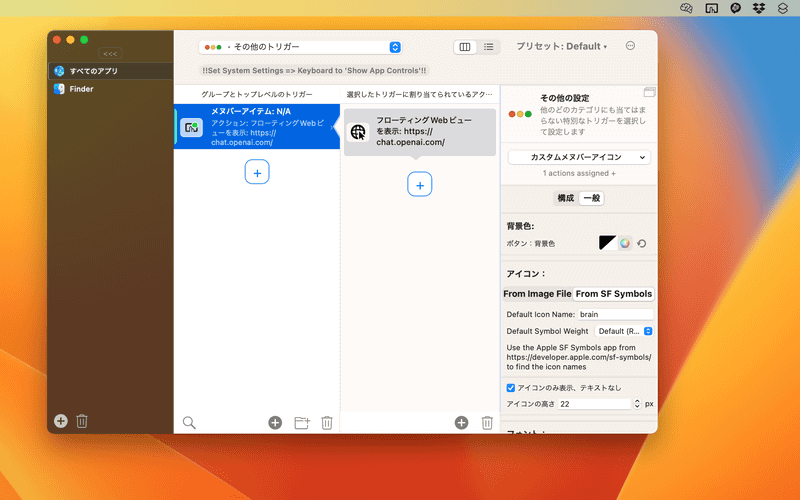Click the 選択したトリガーに割り当てられているアク… header
800x500 pixels.
(x=419, y=94)
